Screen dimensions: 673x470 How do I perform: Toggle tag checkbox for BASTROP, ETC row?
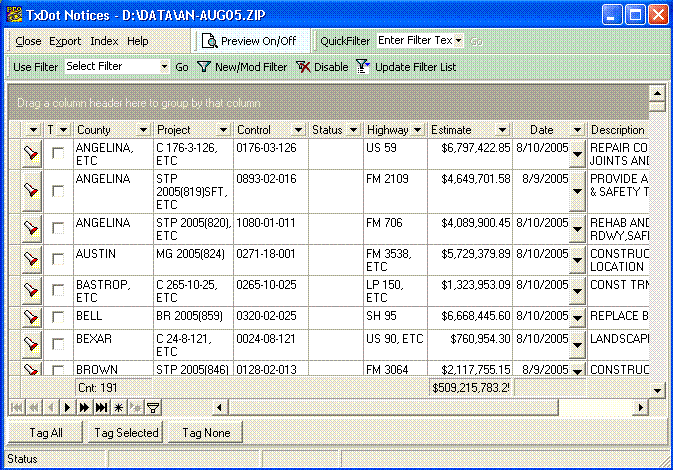58,291
